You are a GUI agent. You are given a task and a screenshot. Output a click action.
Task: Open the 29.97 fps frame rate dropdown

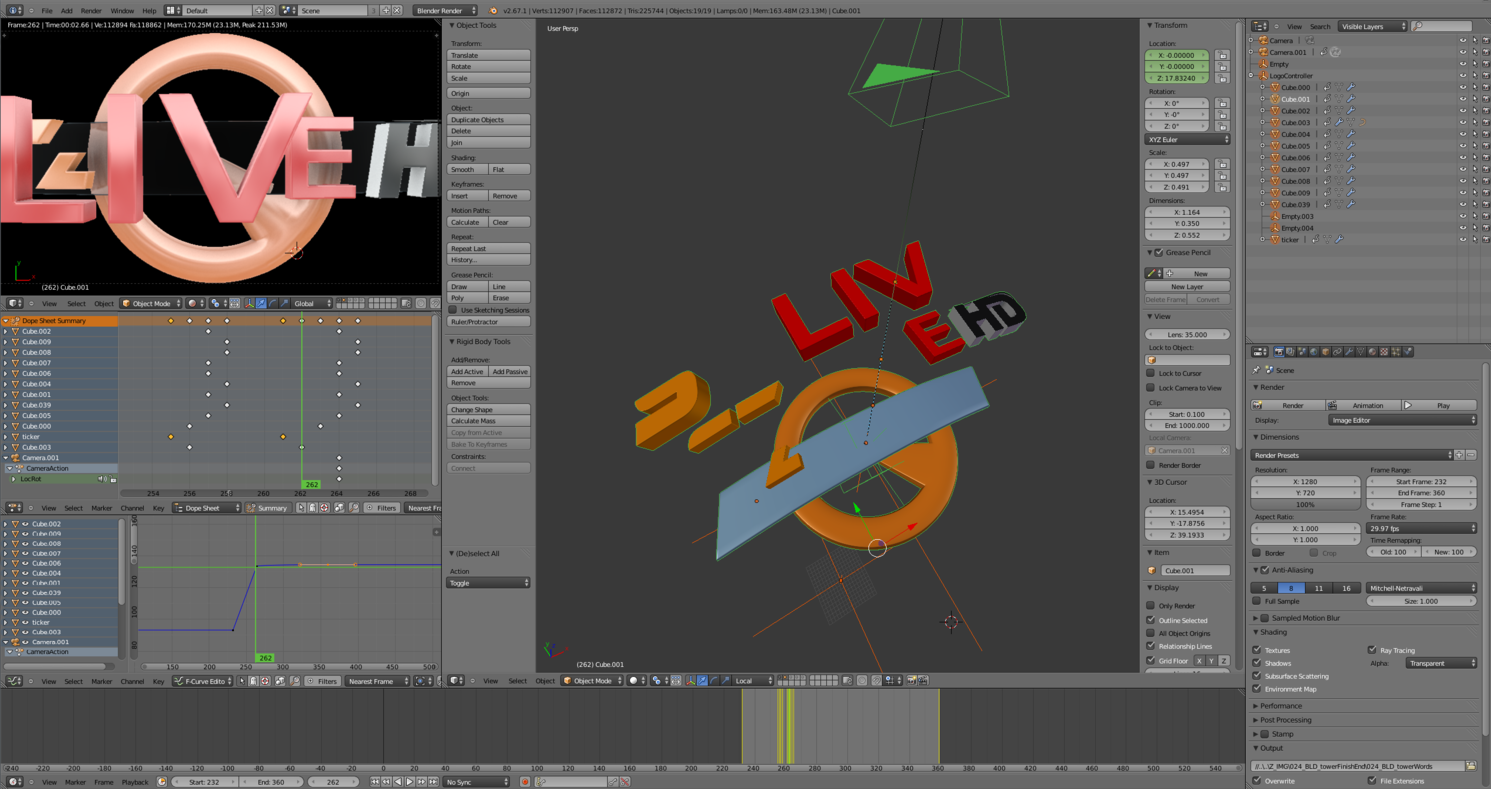1421,528
